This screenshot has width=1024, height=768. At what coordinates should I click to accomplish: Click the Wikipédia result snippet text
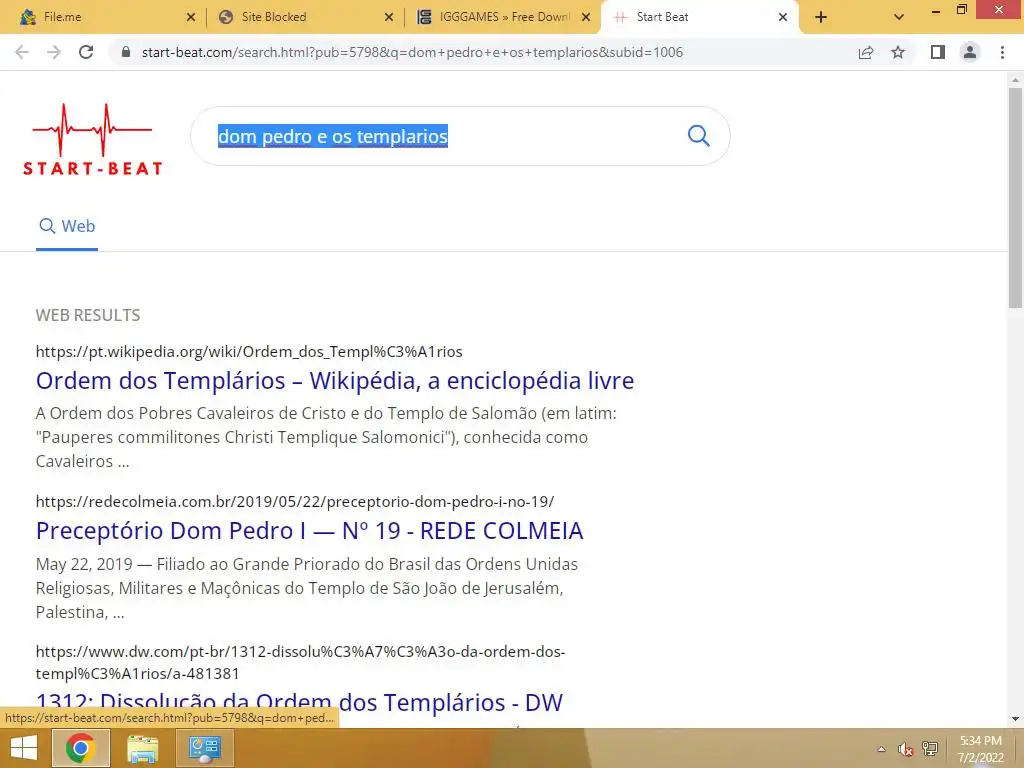pos(326,438)
